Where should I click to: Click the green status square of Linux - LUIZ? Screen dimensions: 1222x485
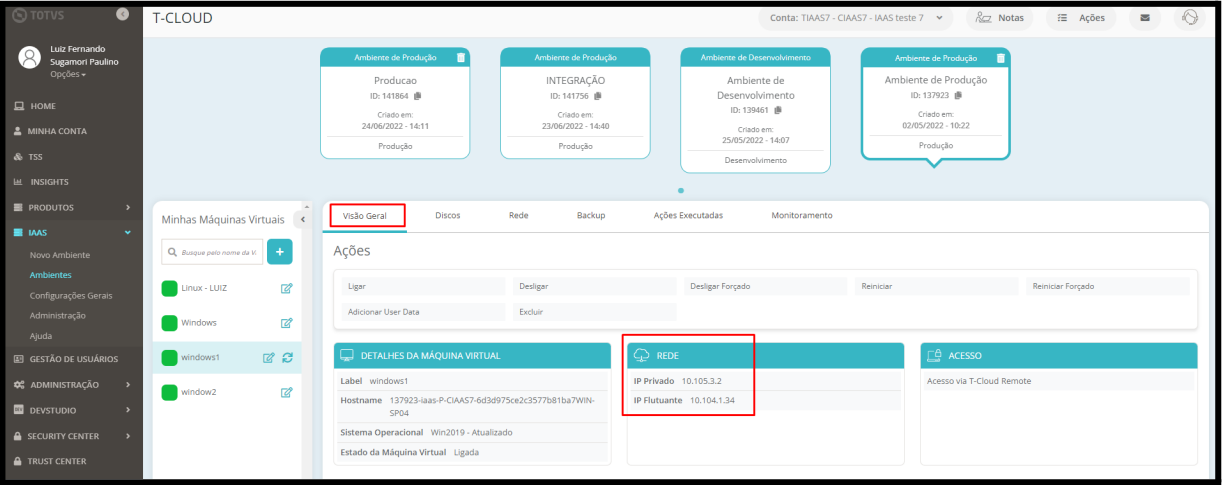pos(170,288)
